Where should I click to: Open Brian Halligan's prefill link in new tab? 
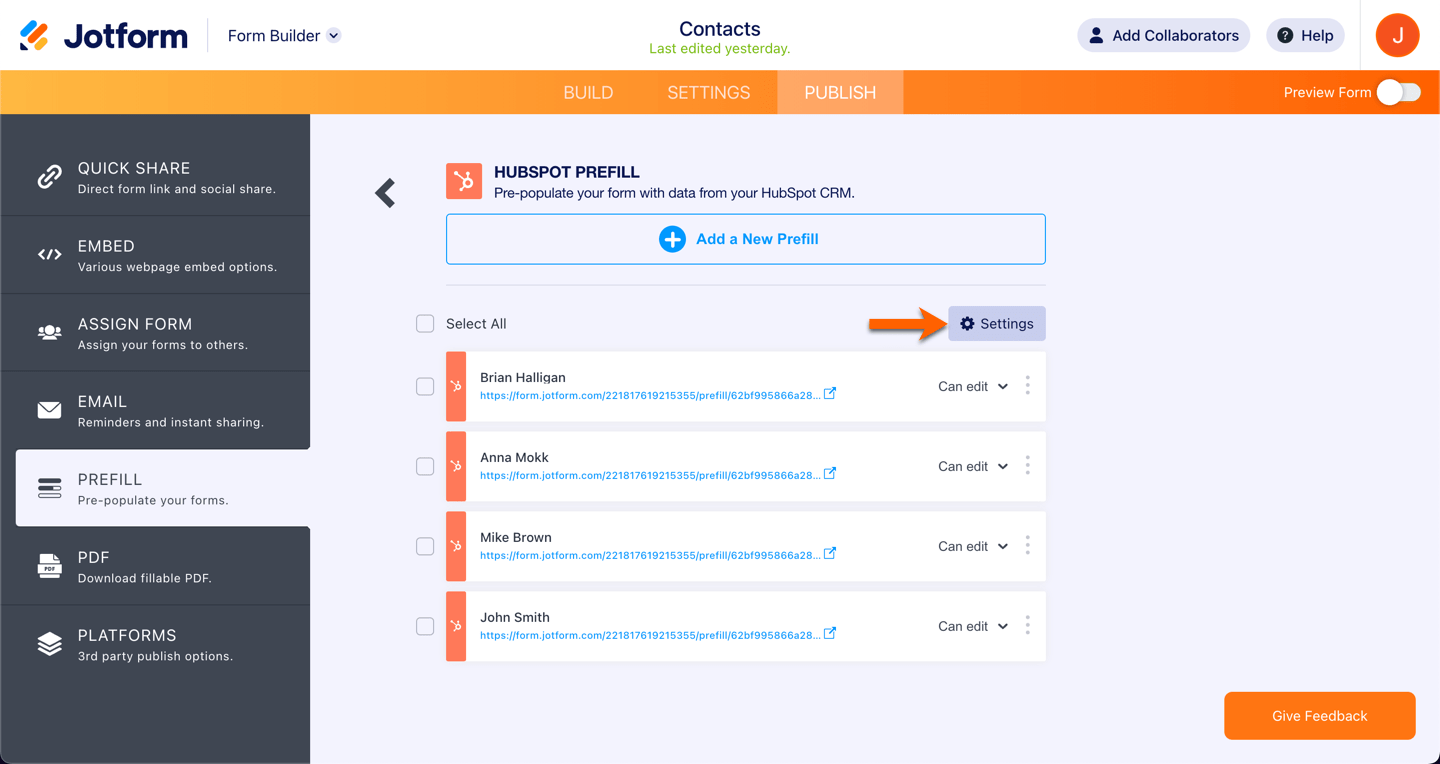[x=830, y=394]
